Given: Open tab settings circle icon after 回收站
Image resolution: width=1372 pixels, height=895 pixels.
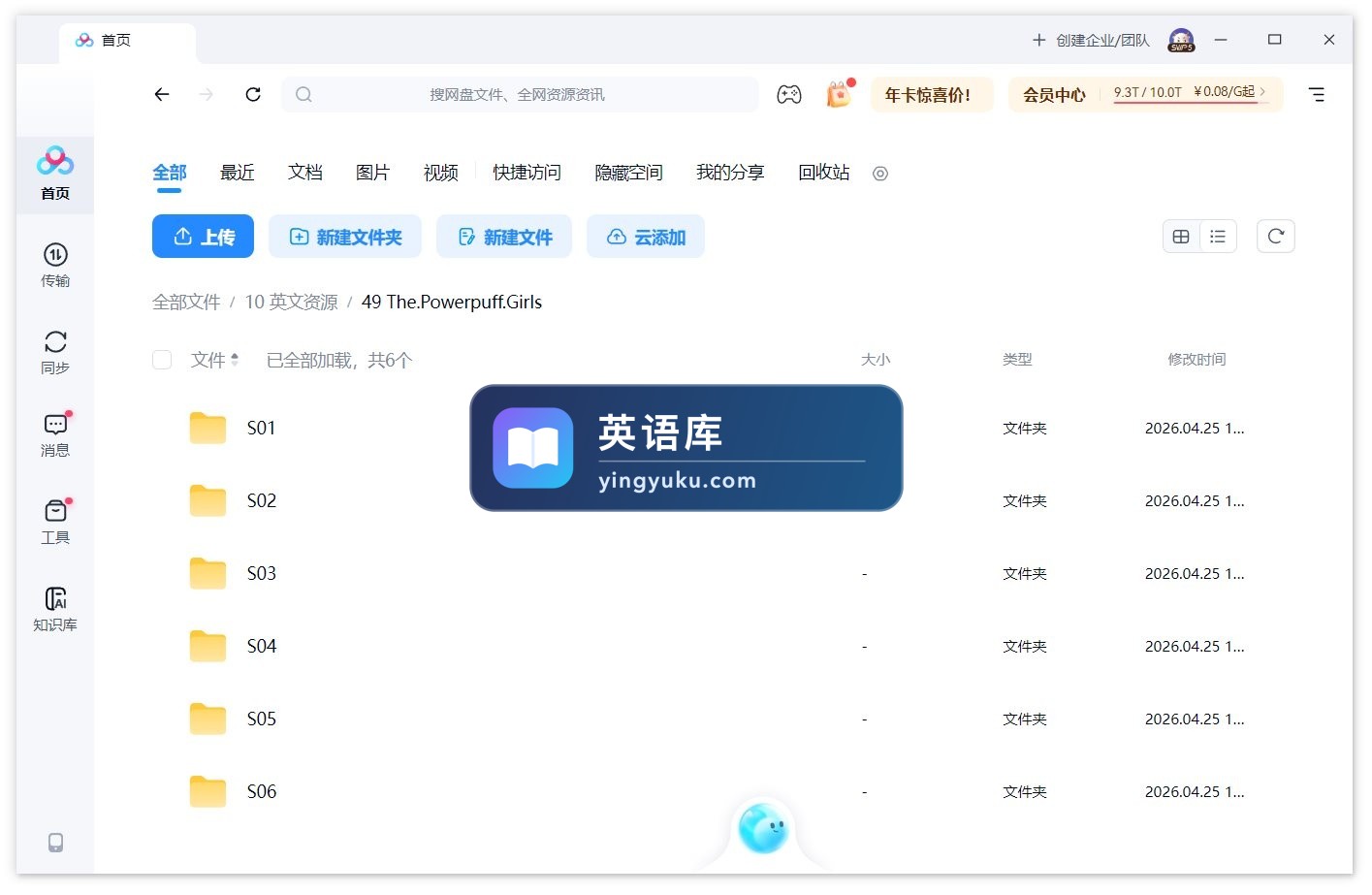Looking at the screenshot, I should (880, 174).
